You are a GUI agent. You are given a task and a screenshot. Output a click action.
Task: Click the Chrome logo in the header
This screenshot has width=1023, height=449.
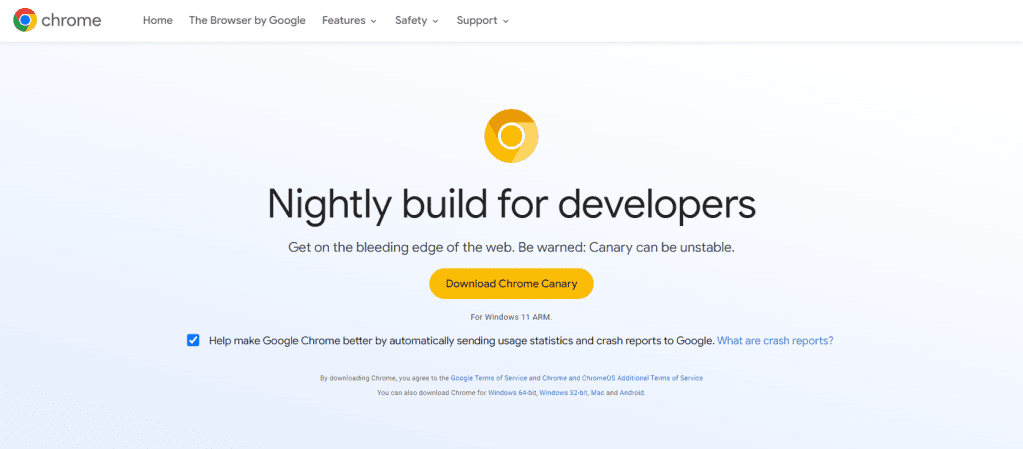click(x=56, y=20)
